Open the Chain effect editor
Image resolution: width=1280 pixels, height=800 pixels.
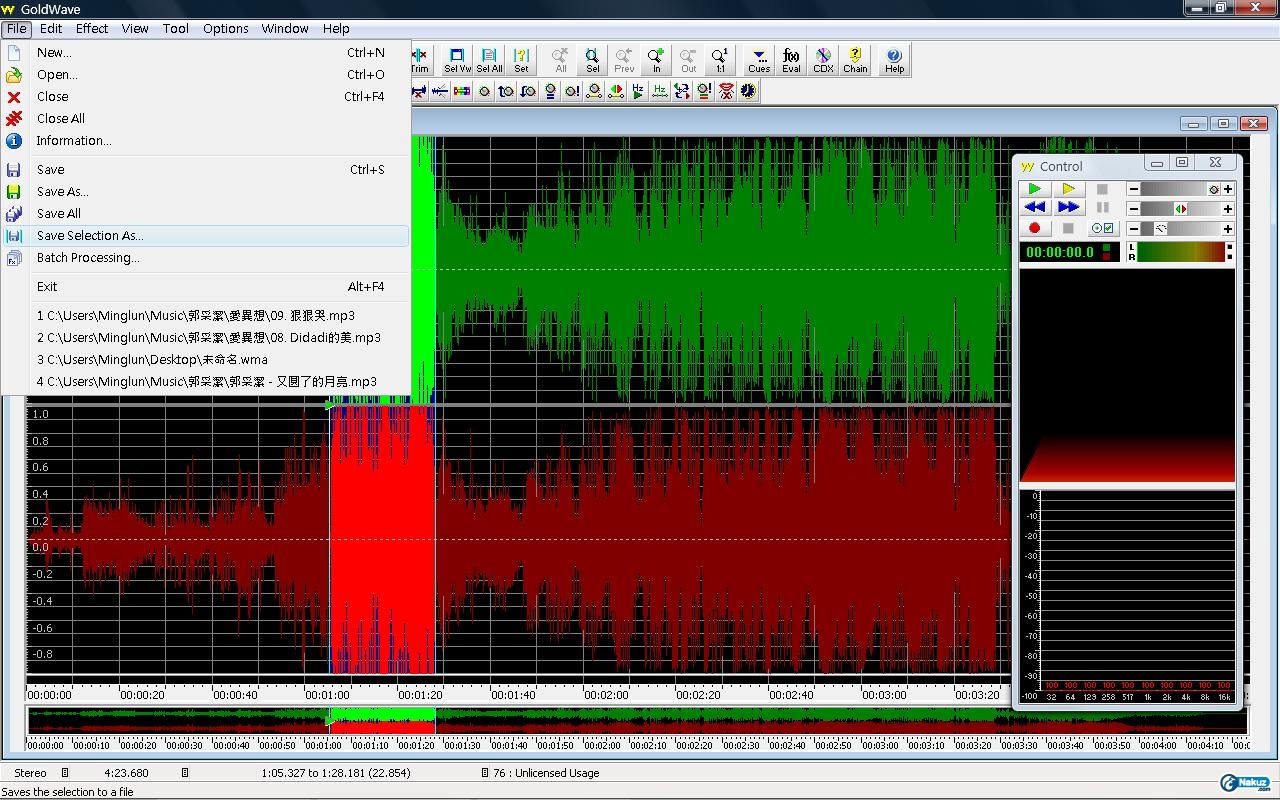[855, 60]
